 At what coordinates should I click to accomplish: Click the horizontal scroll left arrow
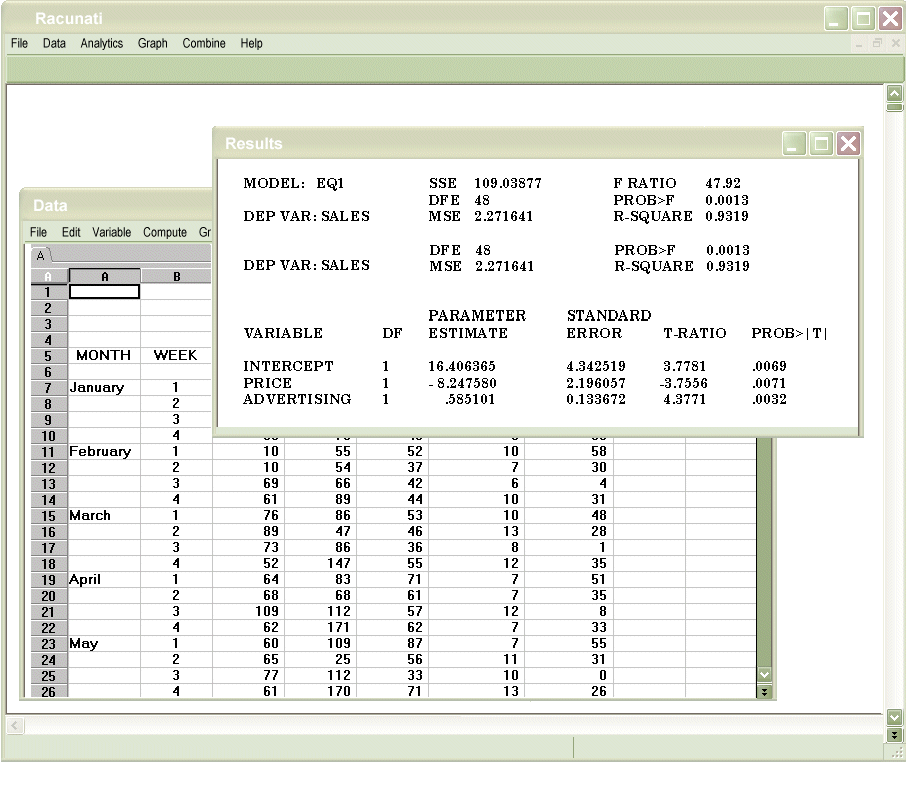[x=15, y=726]
